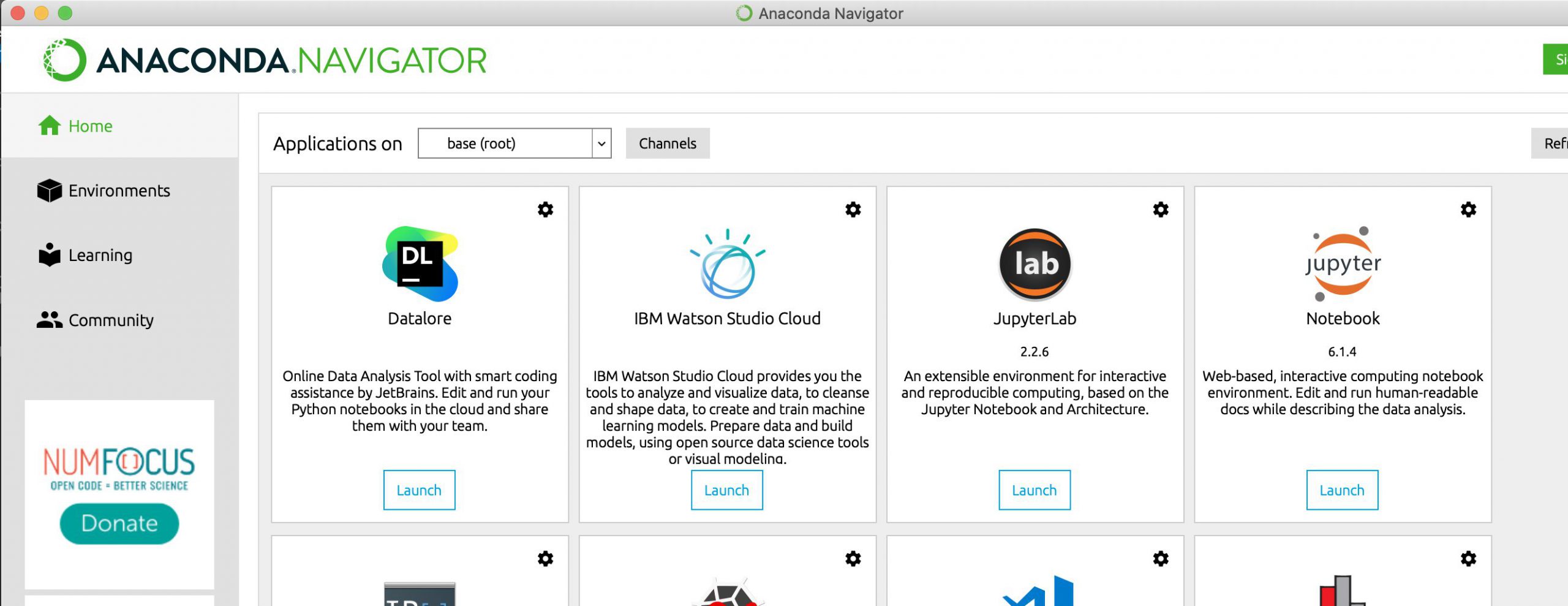
Task: Click the green full-screen window button
Action: tap(65, 13)
